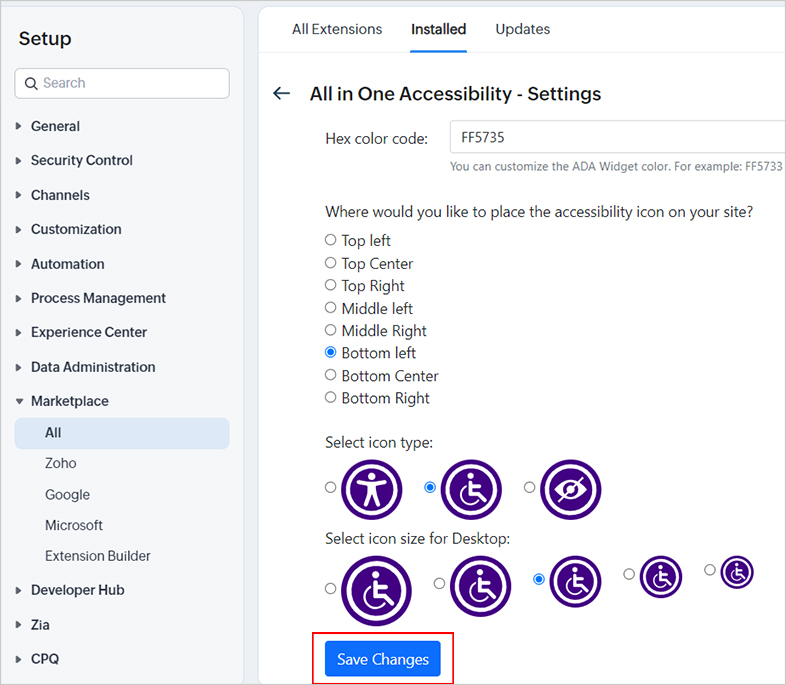
Task: Select radio for smallest desktop icon size
Action: click(x=710, y=570)
